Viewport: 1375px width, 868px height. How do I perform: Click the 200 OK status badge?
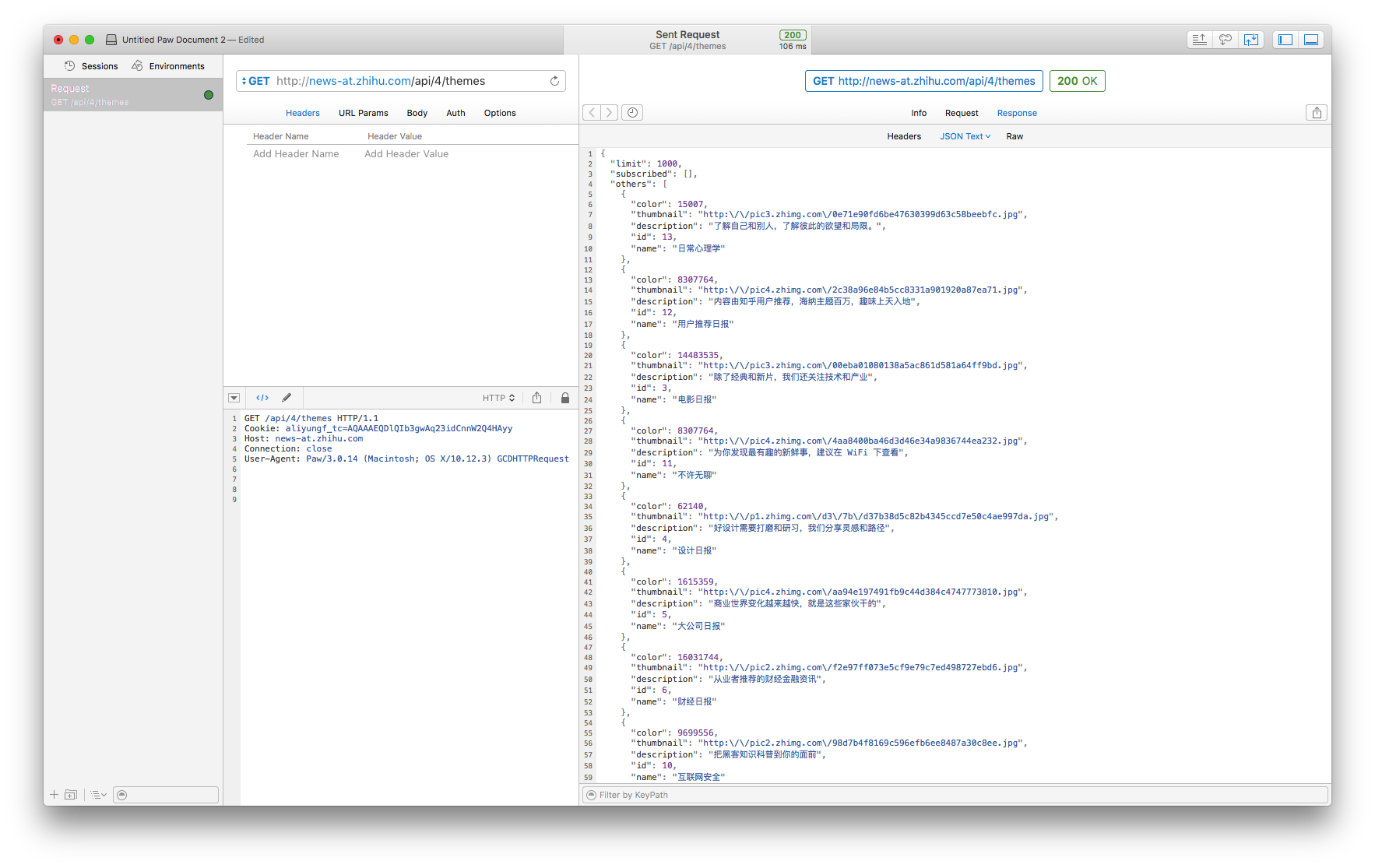click(1078, 81)
